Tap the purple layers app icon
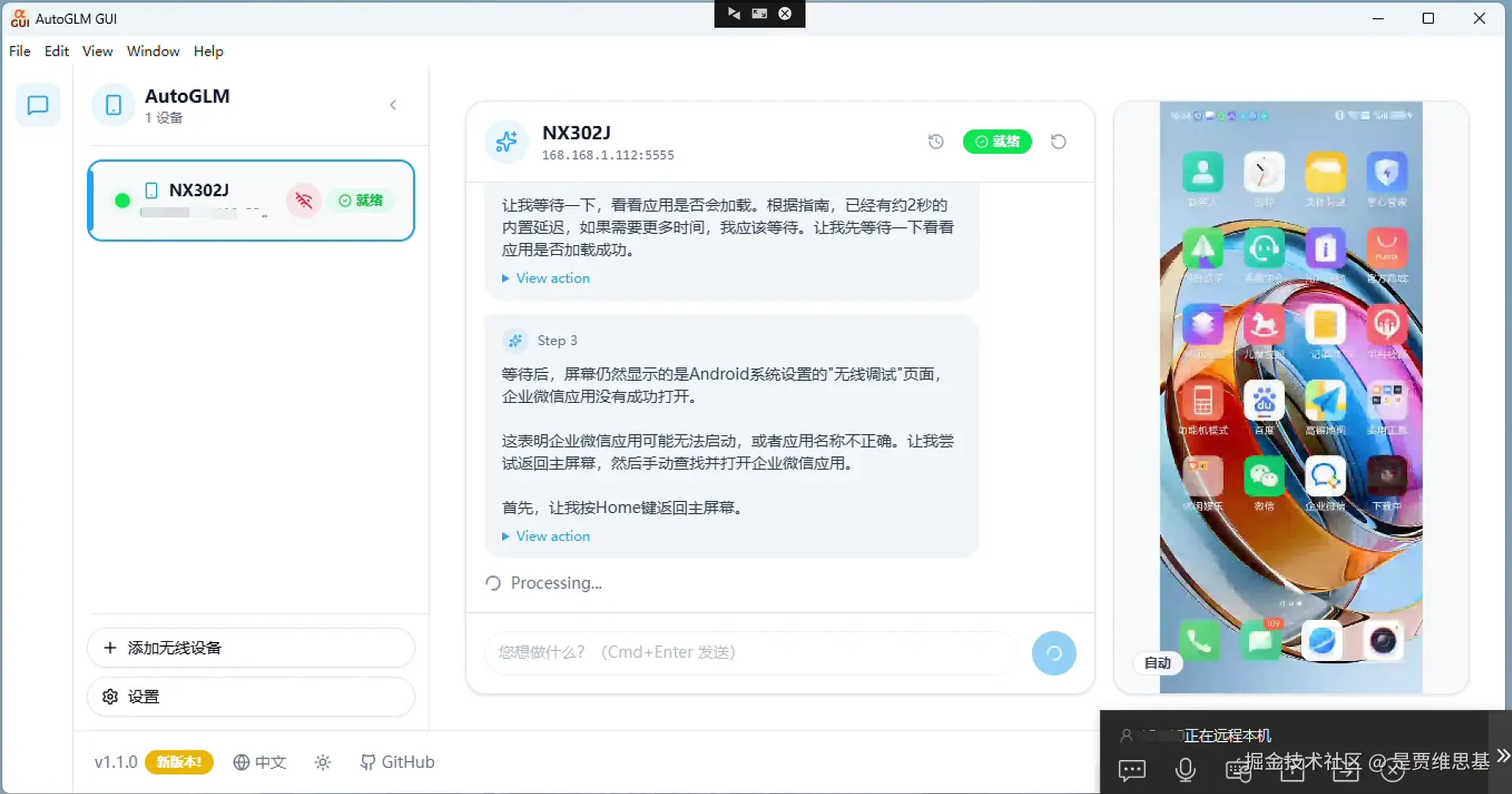1512x794 pixels. [1202, 325]
